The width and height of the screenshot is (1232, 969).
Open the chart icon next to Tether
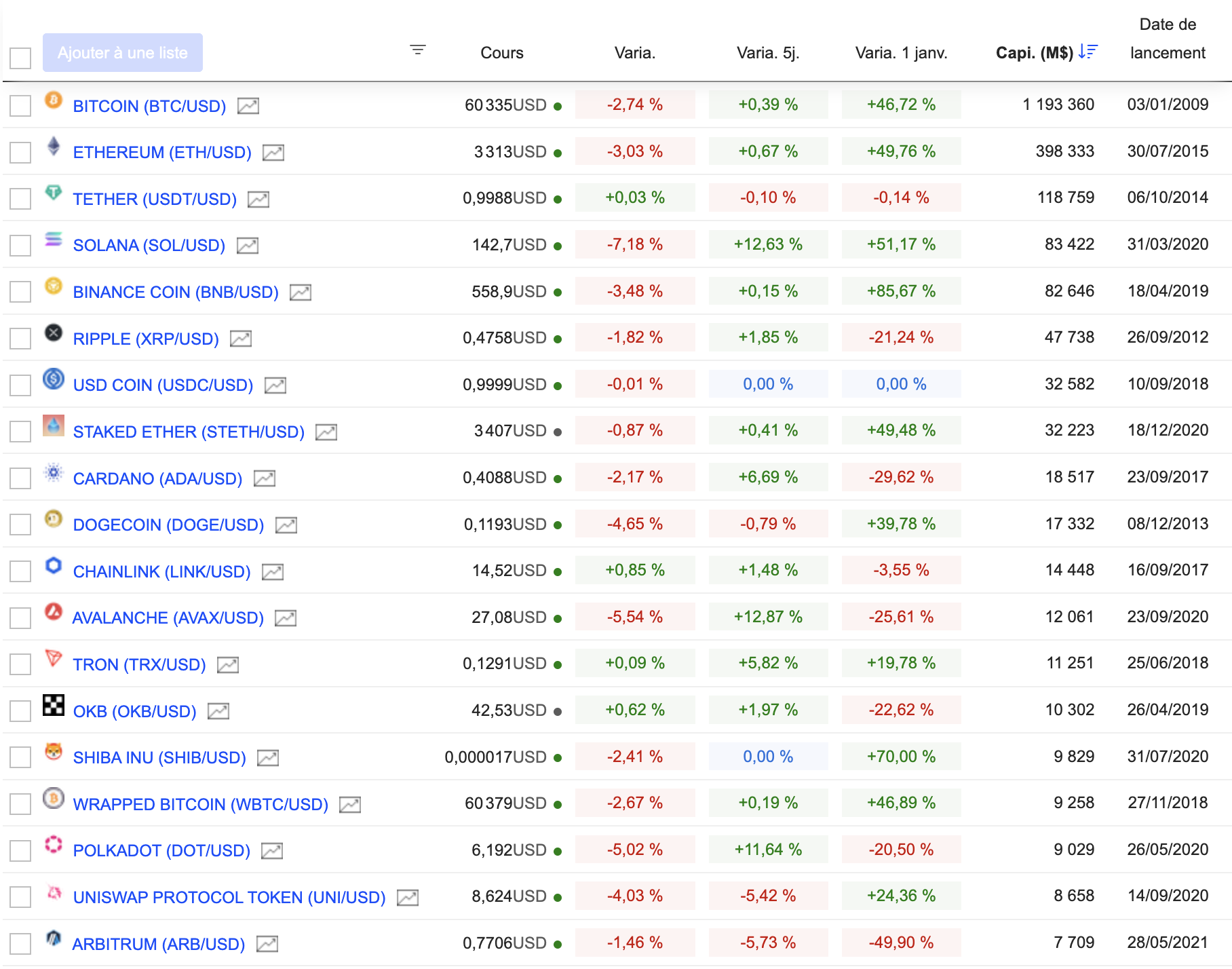pyautogui.click(x=258, y=199)
